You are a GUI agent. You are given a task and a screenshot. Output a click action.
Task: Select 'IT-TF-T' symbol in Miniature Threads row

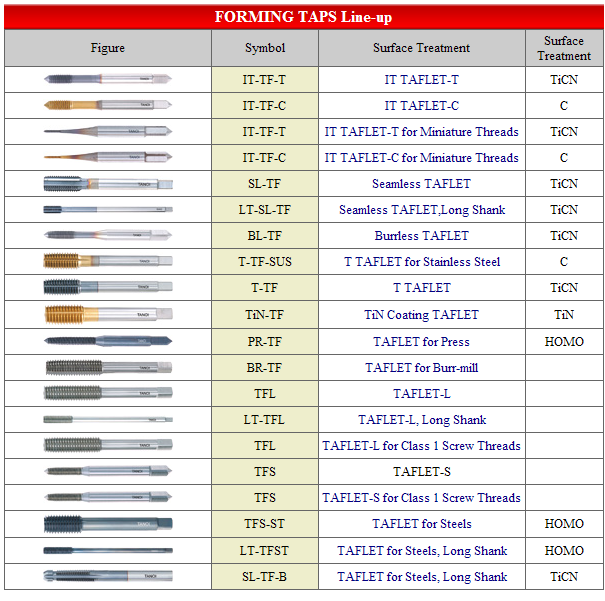265,132
